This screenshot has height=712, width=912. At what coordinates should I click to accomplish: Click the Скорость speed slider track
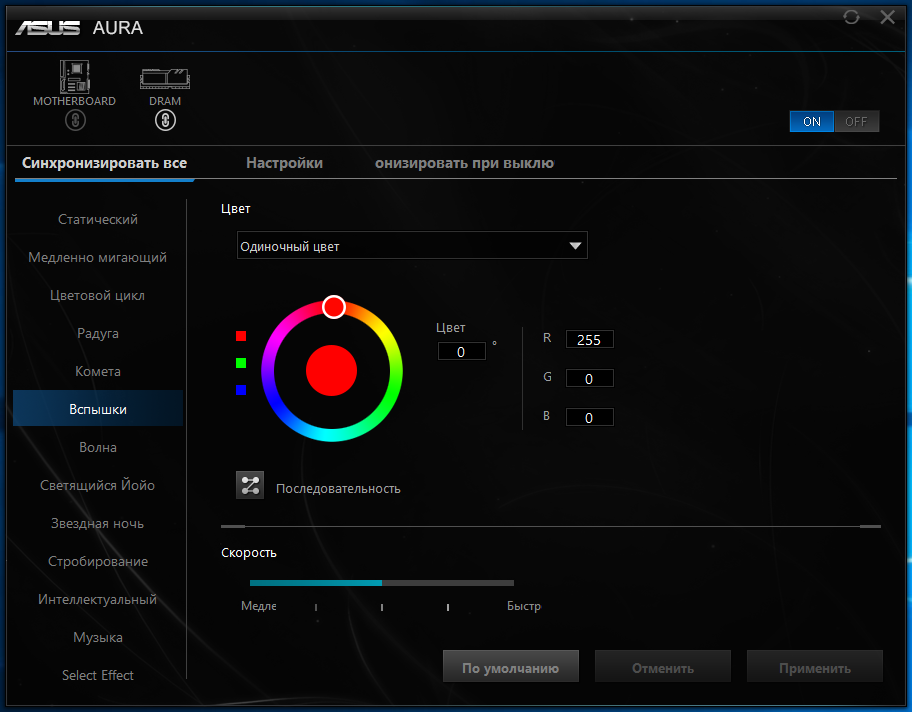(x=382, y=582)
